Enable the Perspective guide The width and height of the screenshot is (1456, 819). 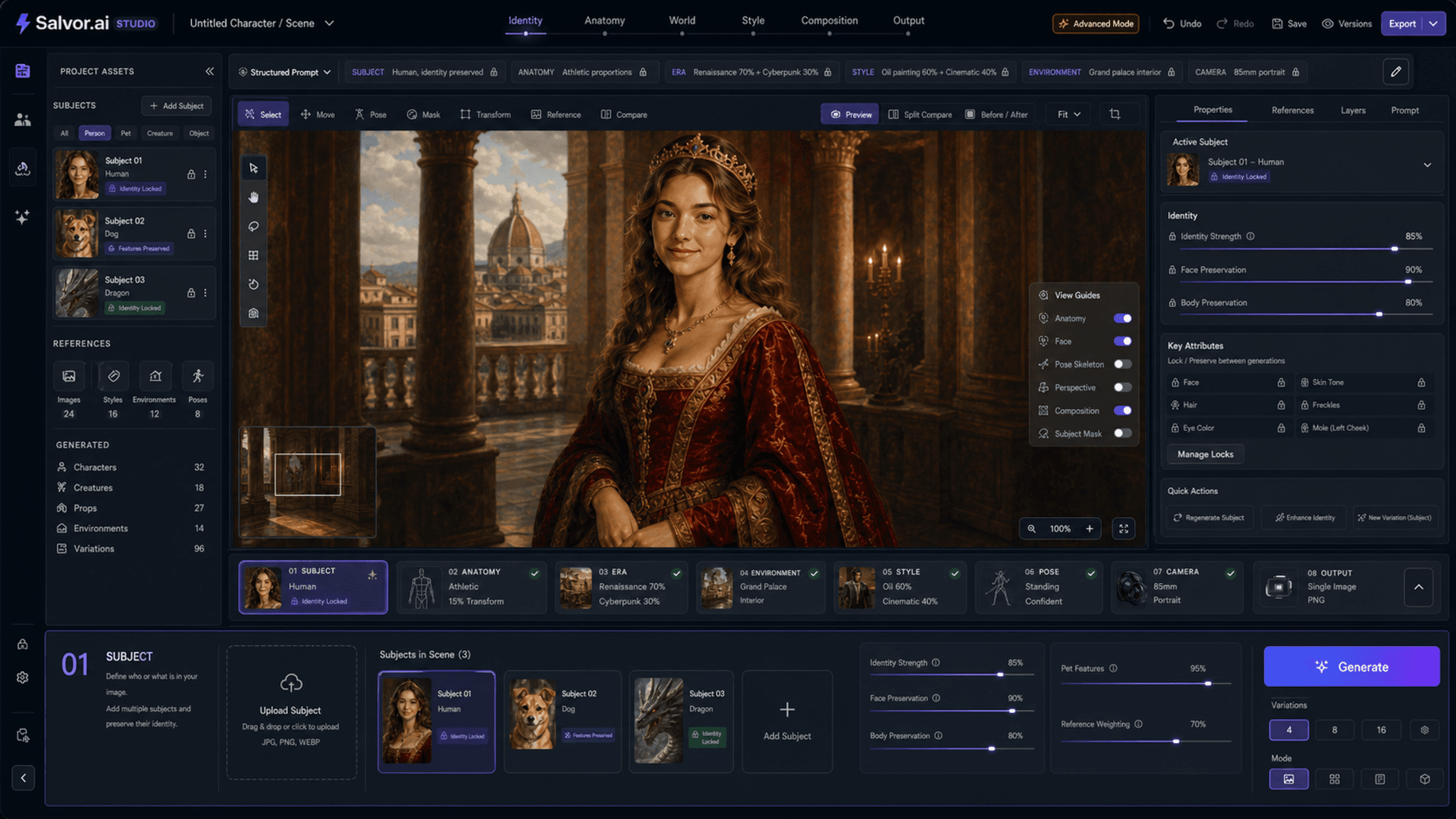point(1123,387)
